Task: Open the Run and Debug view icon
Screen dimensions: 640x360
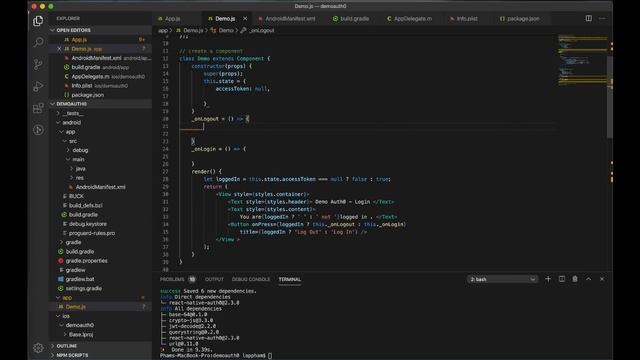Action: (38, 86)
